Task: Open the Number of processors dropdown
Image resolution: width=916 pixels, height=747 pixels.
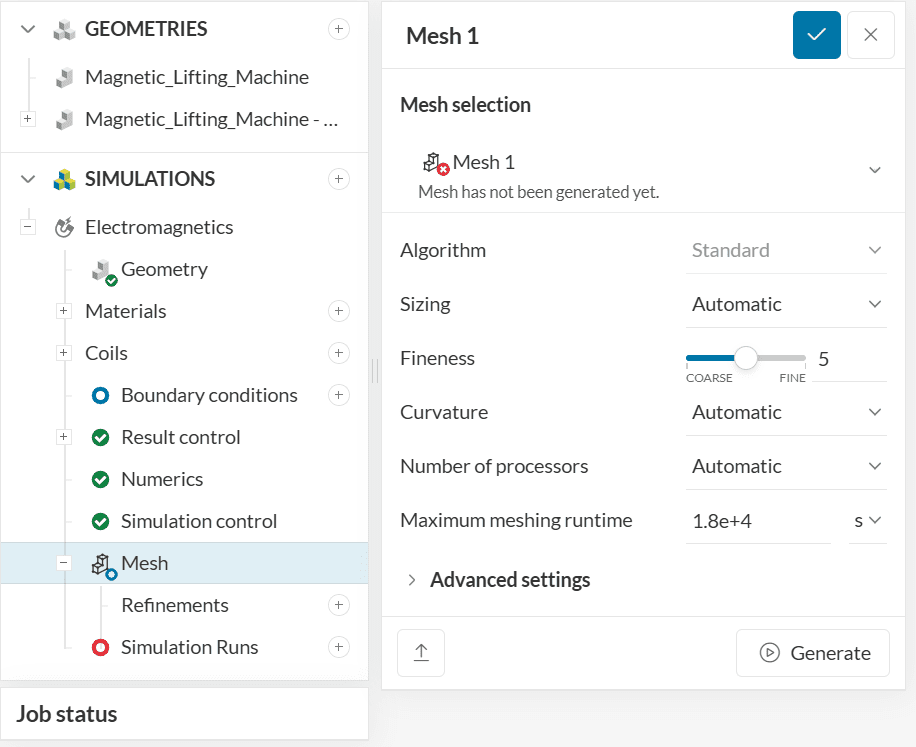Action: pyautogui.click(x=786, y=466)
